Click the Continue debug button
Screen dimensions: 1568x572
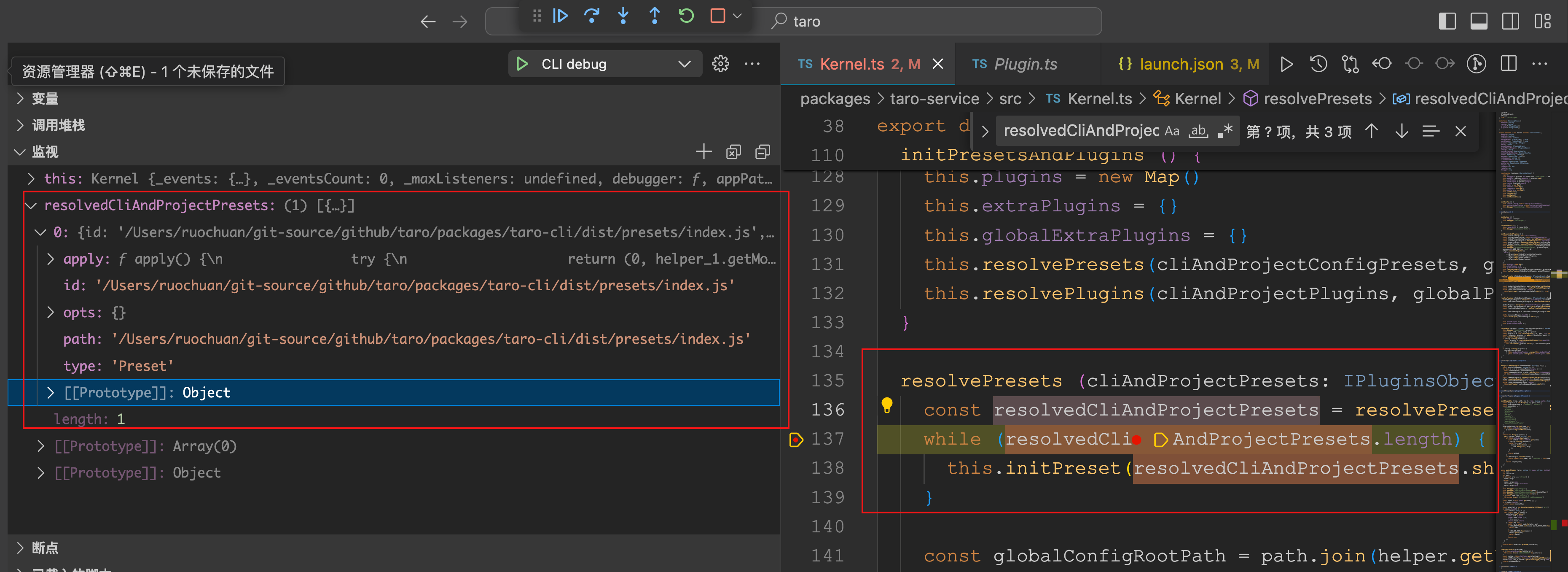tap(560, 16)
